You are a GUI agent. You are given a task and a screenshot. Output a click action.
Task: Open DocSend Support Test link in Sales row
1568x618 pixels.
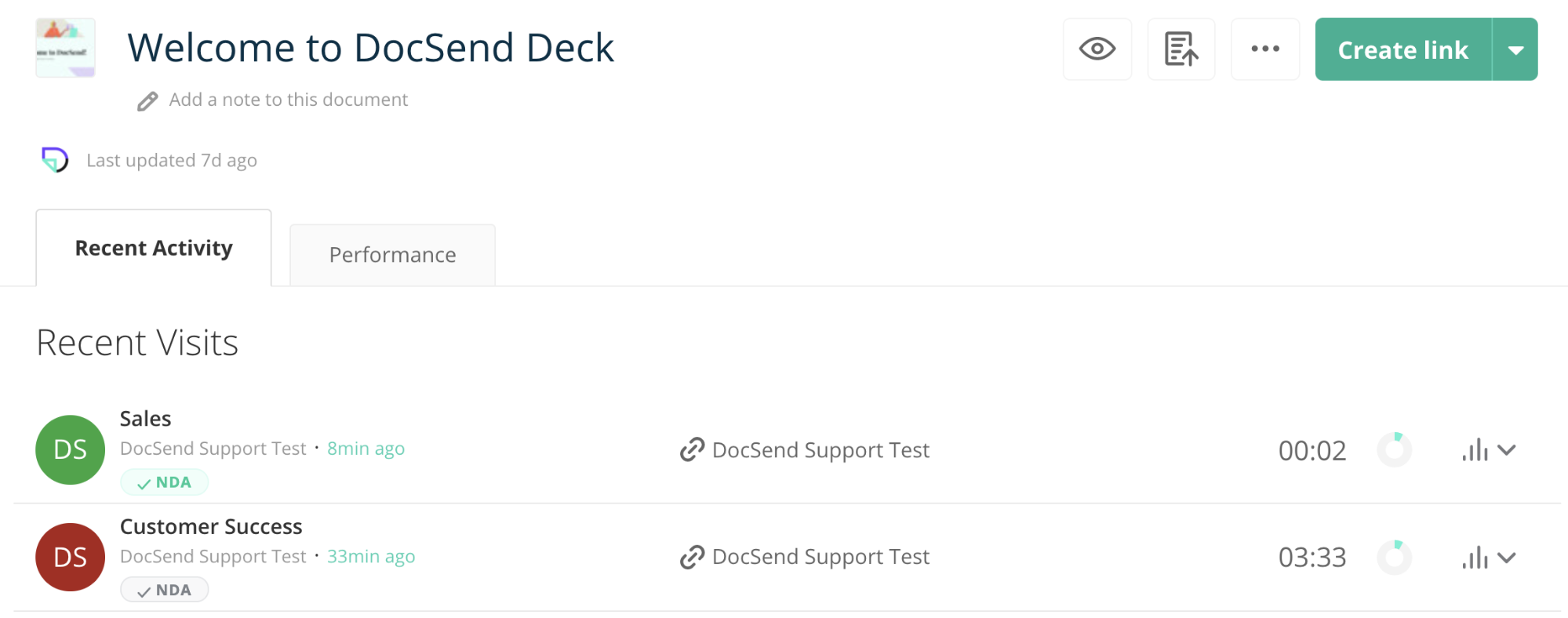805,450
